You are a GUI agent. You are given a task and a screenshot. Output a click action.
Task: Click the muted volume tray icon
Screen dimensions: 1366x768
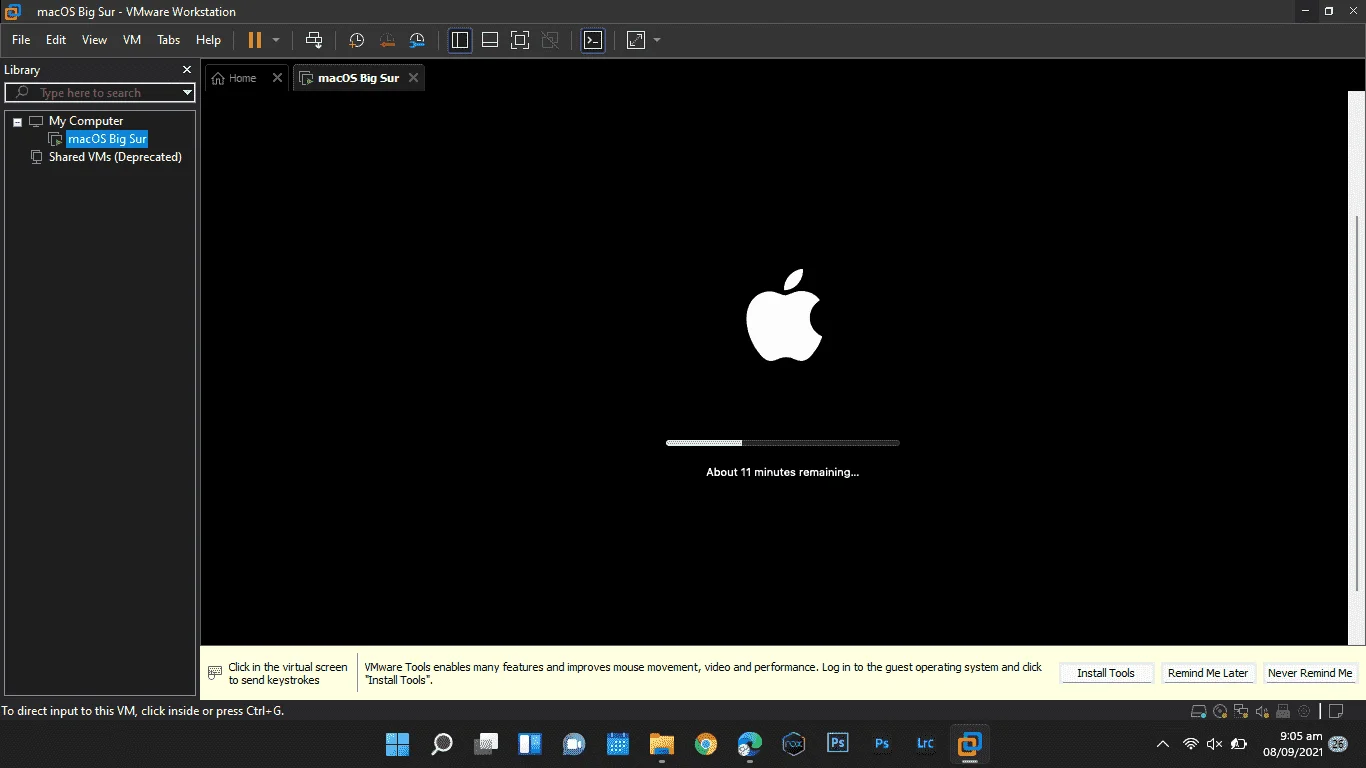[x=1214, y=744]
